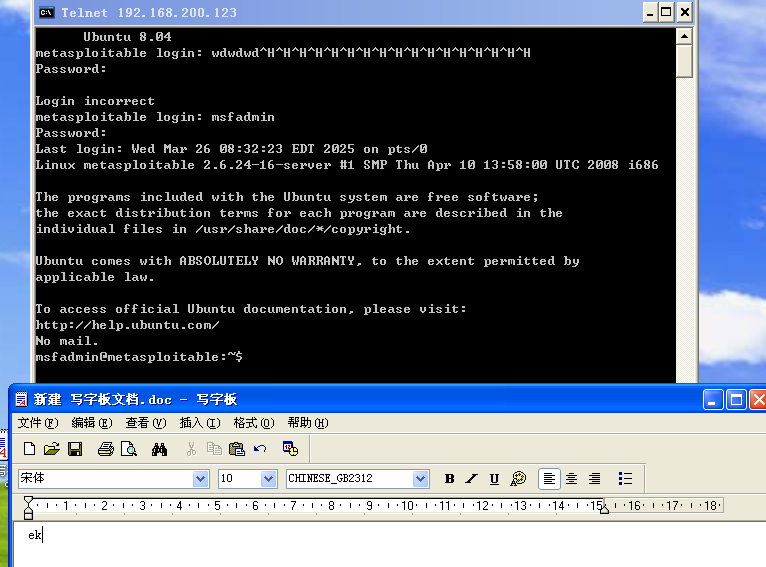The width and height of the screenshot is (766, 567).
Task: Align text left
Action: (549, 479)
